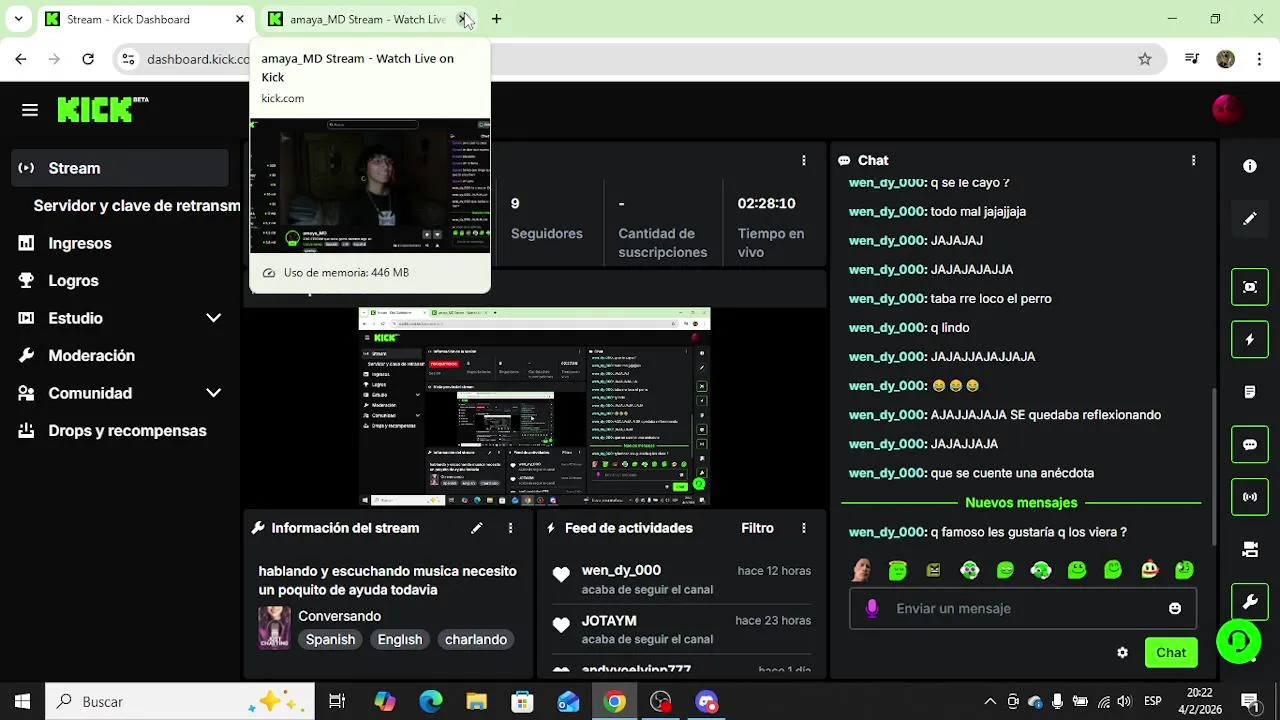This screenshot has height=720, width=1280.
Task: Toggle the chat bubble sidebar icon
Action: click(x=1250, y=445)
